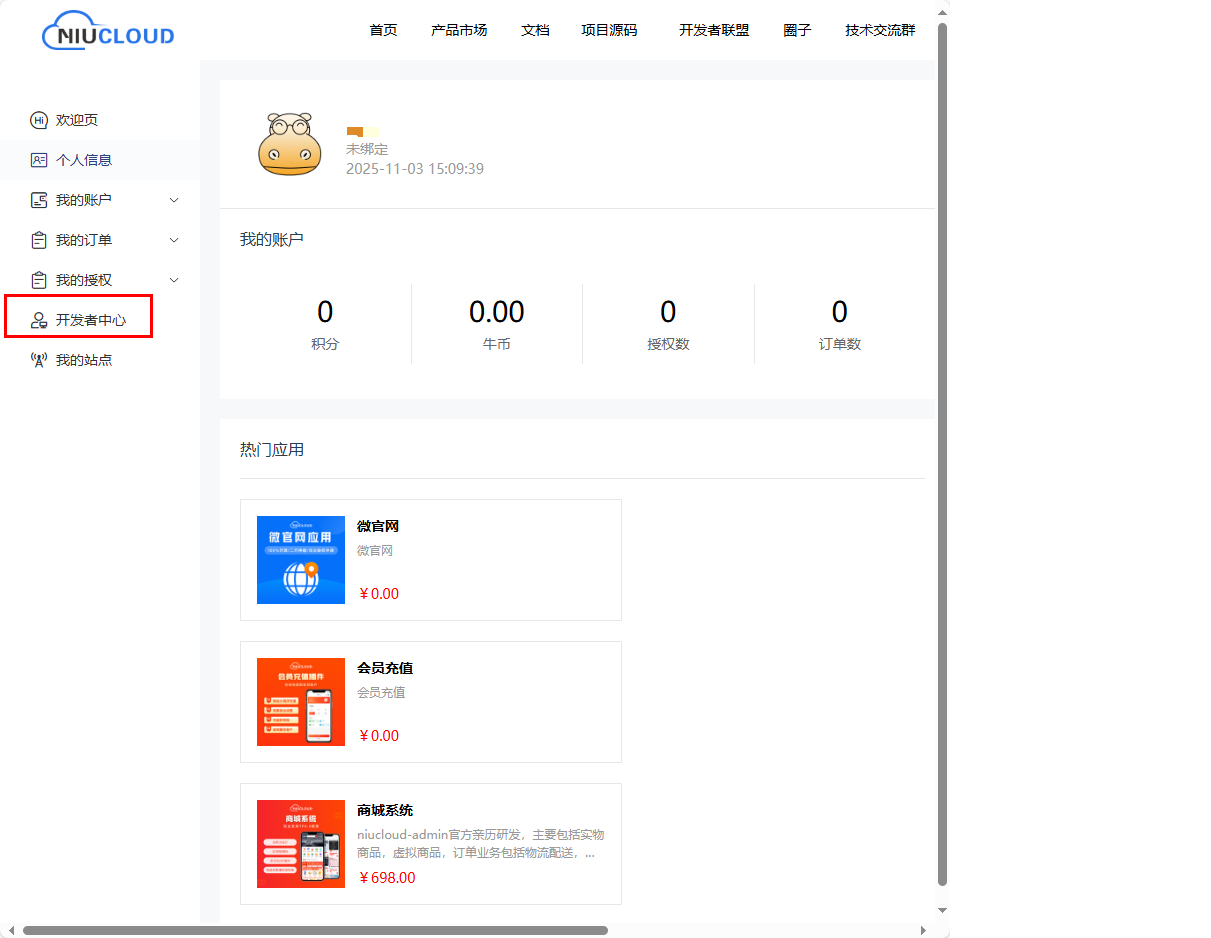Click the Hi welcome page icon

point(39,120)
